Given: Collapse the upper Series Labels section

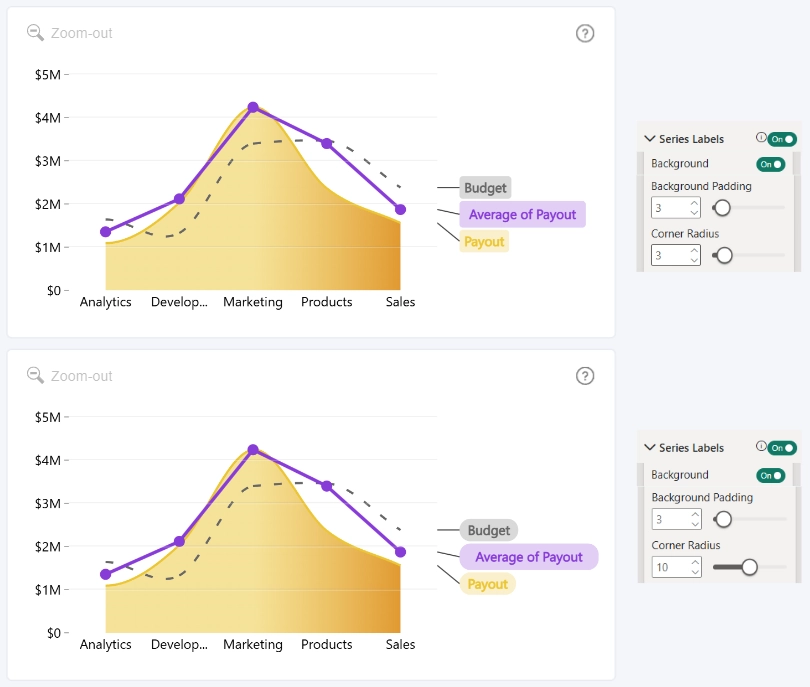Looking at the screenshot, I should click(649, 139).
